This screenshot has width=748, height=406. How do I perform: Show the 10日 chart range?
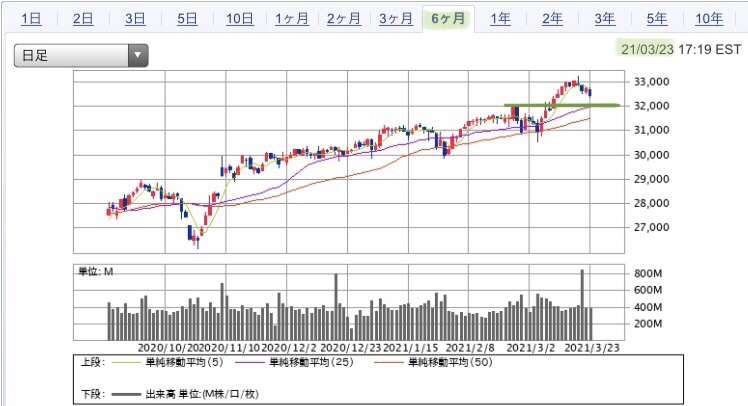[239, 19]
